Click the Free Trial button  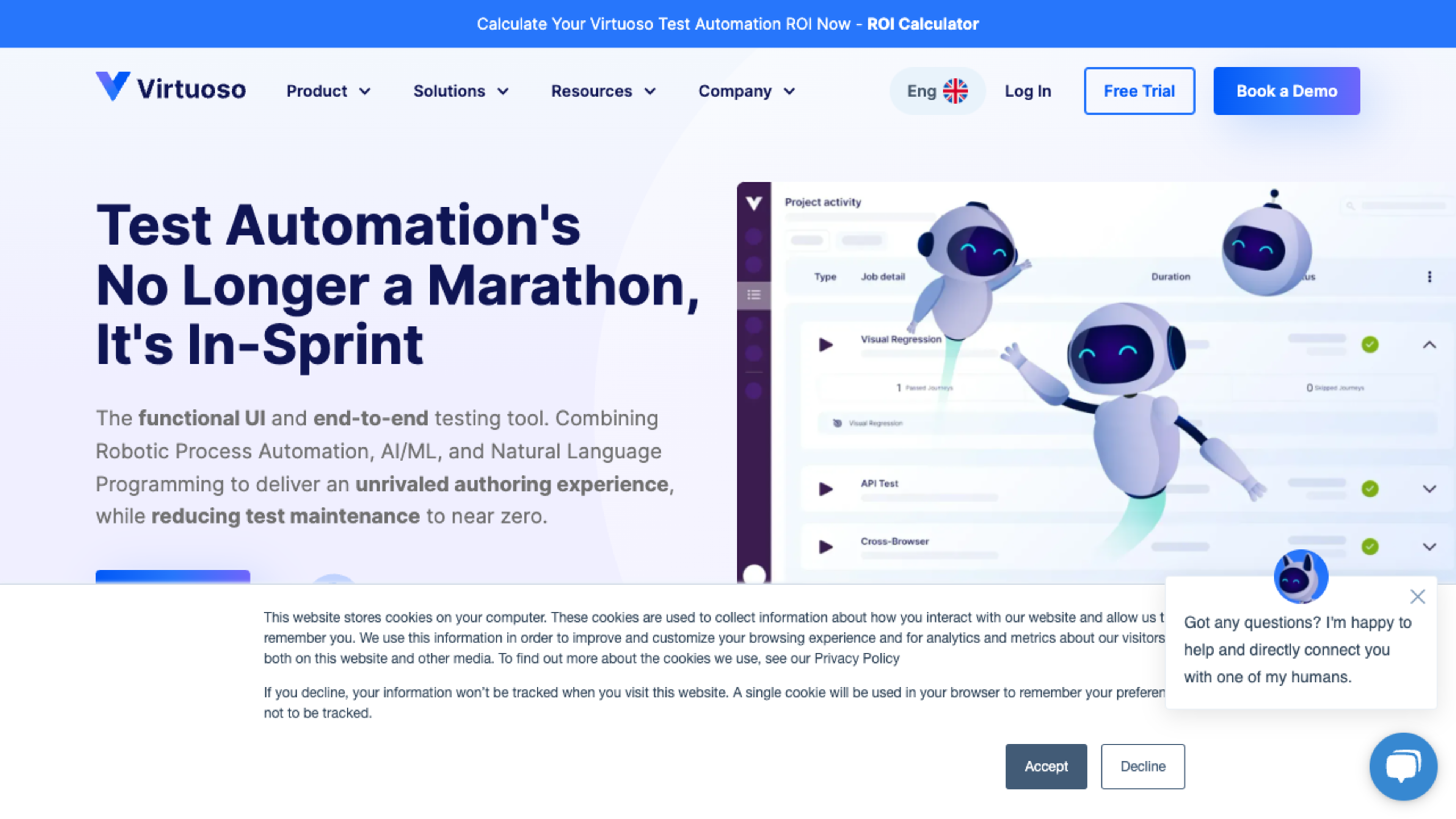pos(1138,91)
